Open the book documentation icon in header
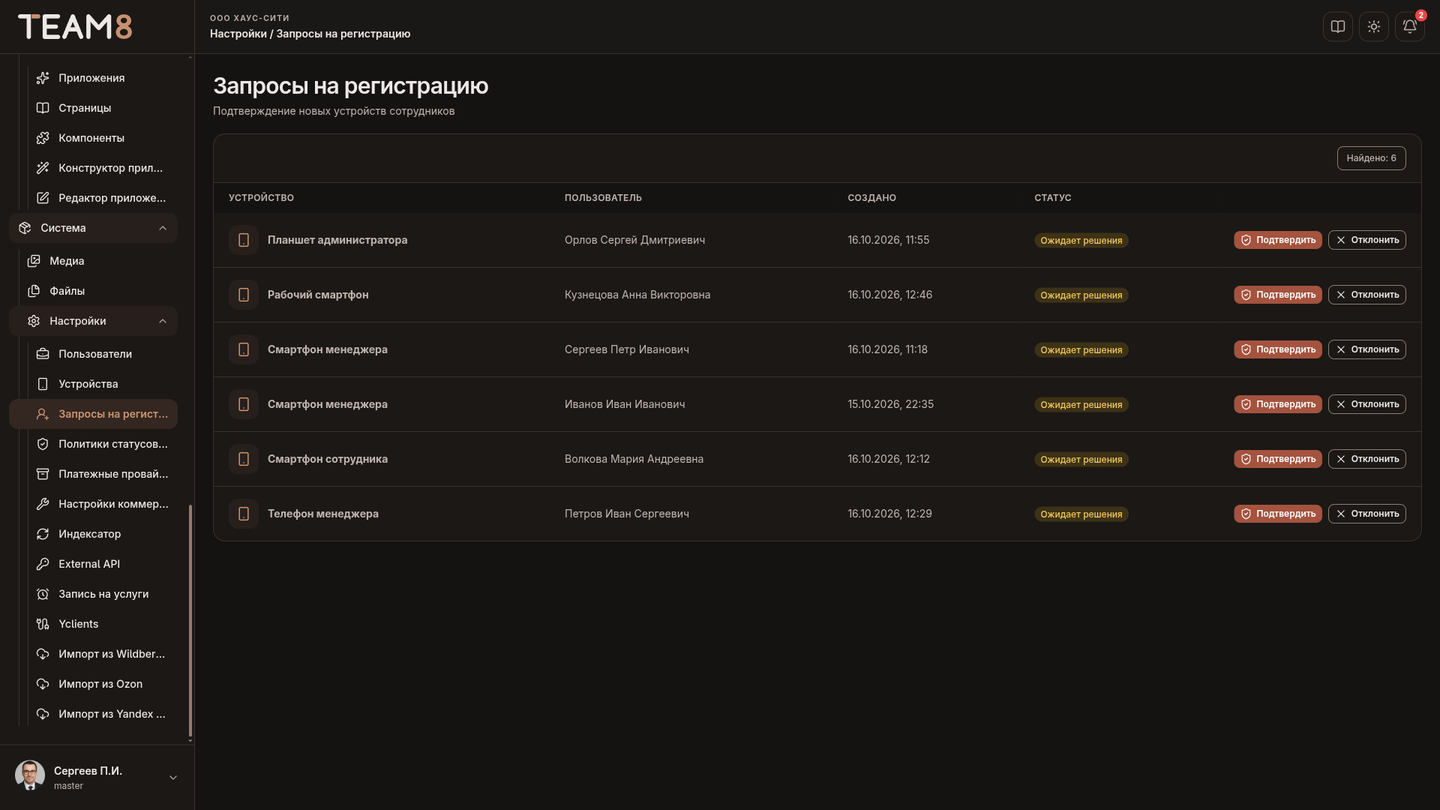The image size is (1440, 810). pyautogui.click(x=1338, y=27)
